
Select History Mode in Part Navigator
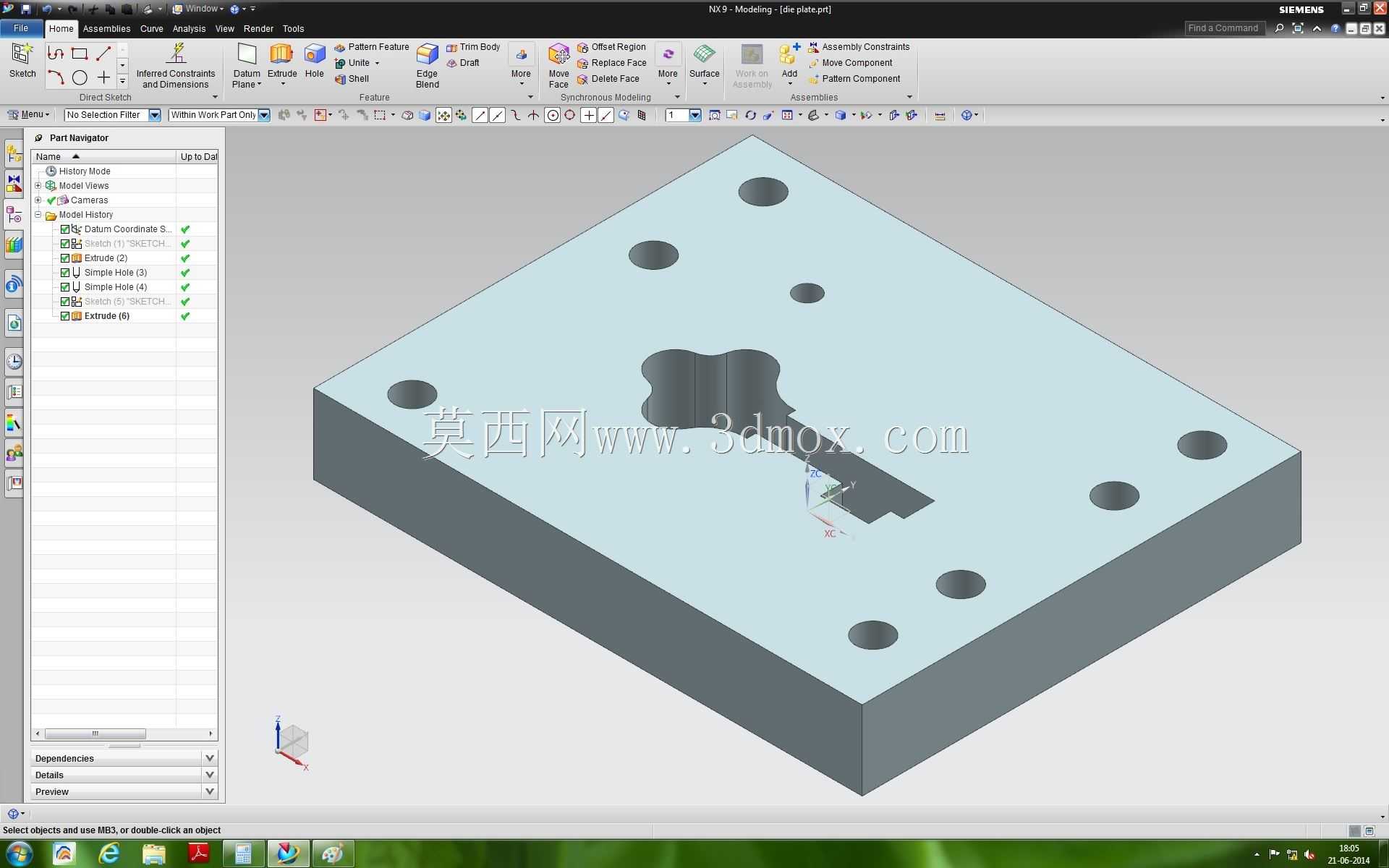click(85, 171)
